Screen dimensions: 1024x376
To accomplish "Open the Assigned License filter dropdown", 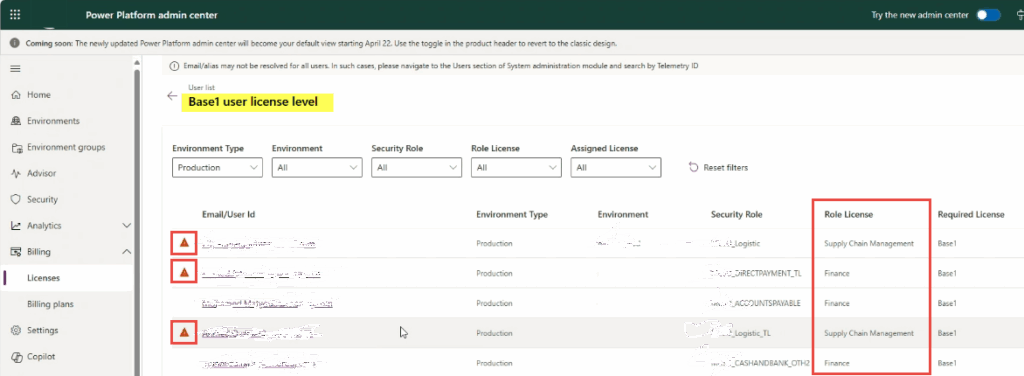I will [x=616, y=168].
